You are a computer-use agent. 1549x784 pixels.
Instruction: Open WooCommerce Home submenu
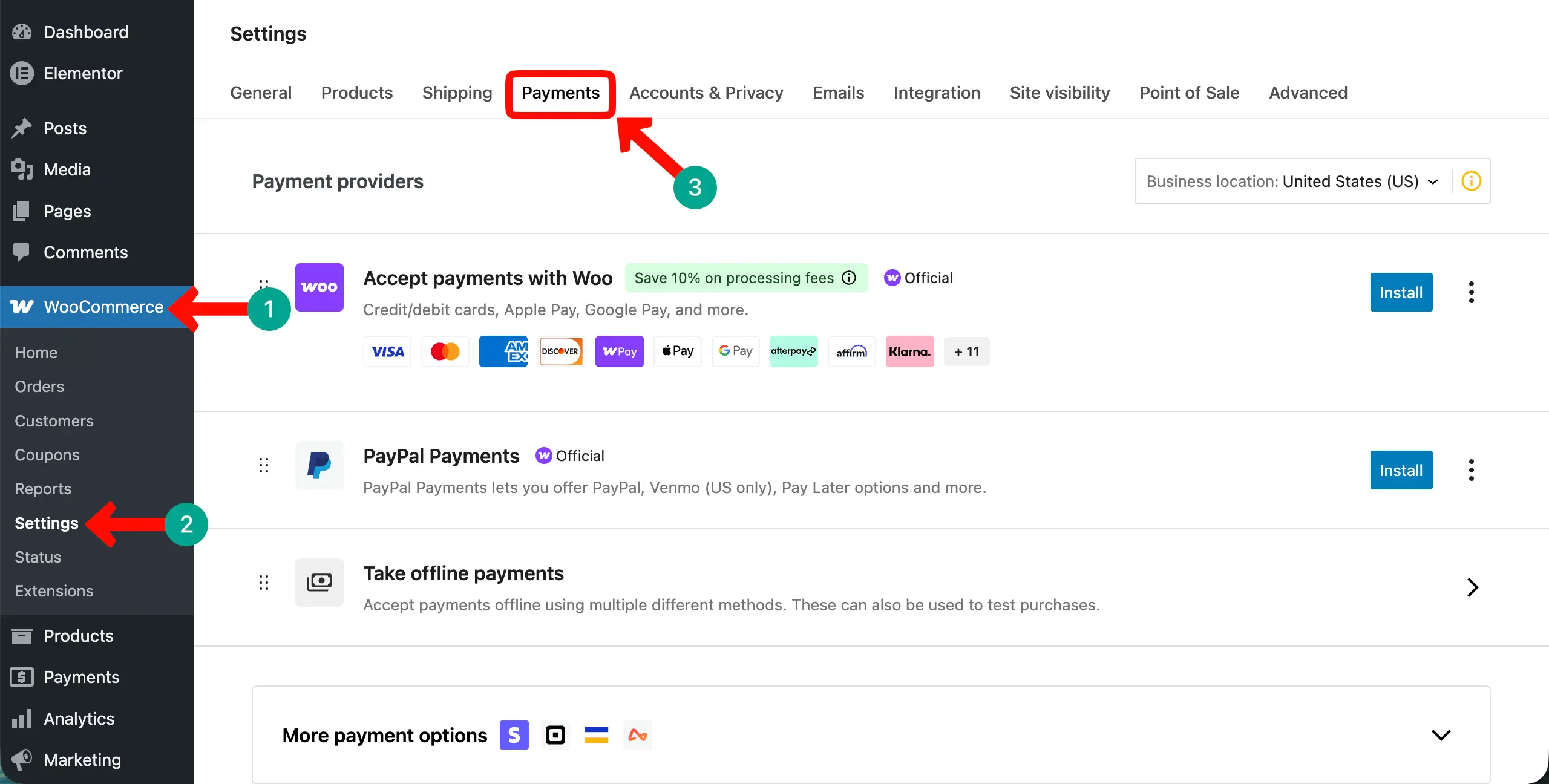click(36, 353)
